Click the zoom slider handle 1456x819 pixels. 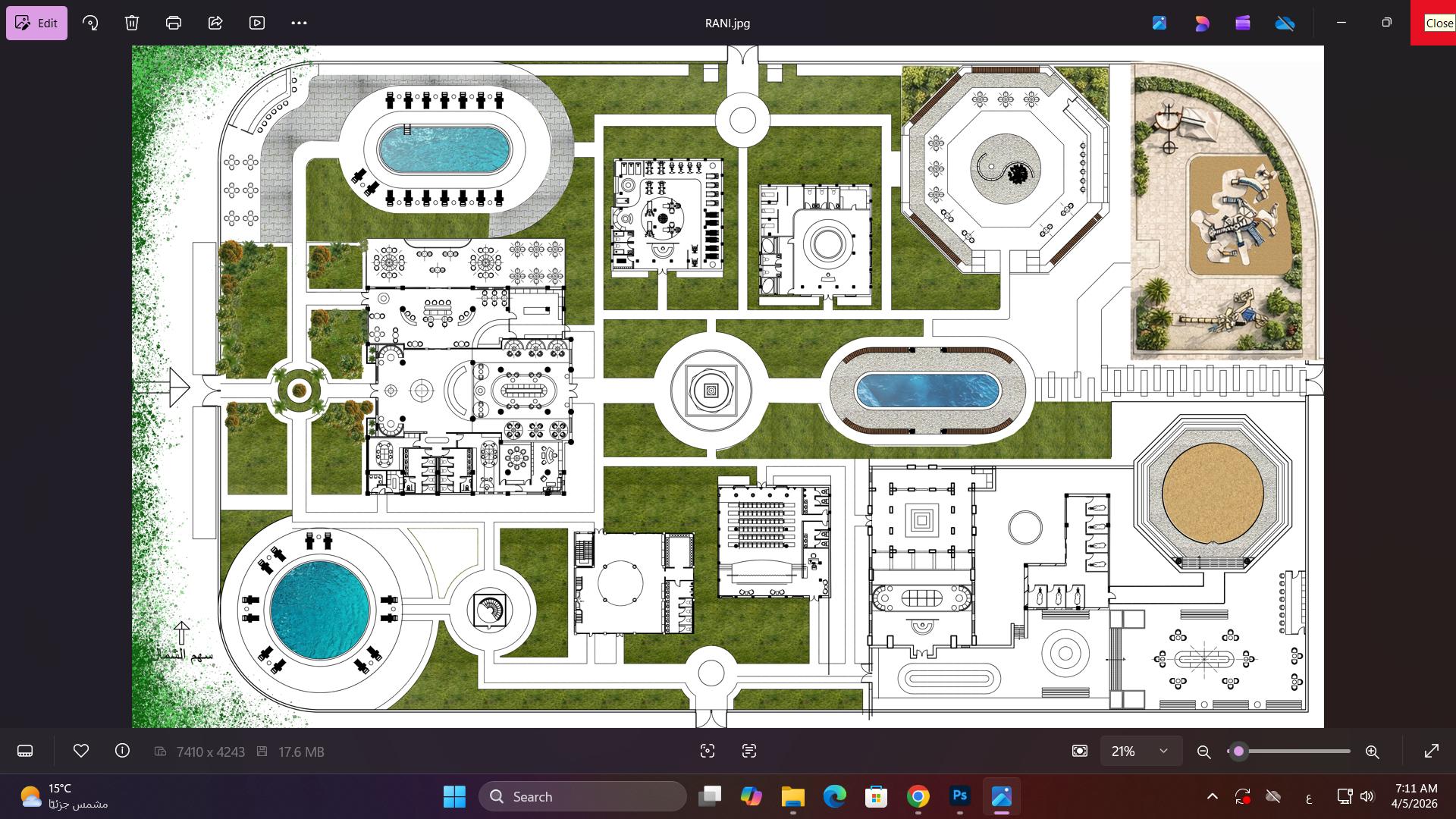point(1238,752)
